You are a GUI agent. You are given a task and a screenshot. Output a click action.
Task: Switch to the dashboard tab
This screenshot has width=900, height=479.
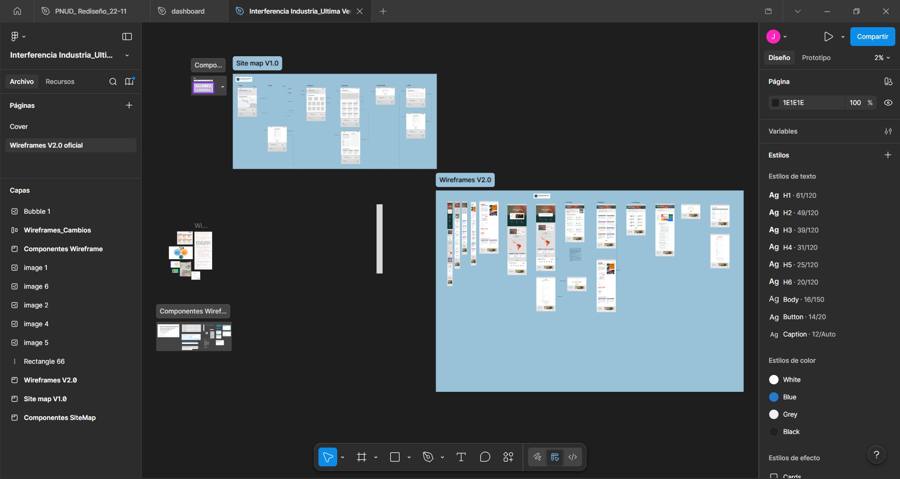pos(188,11)
